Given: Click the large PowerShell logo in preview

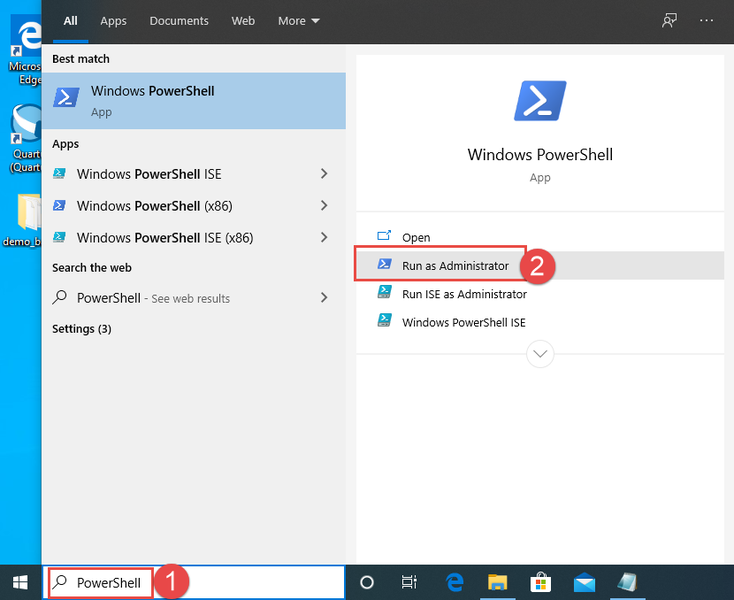Looking at the screenshot, I should point(540,101).
